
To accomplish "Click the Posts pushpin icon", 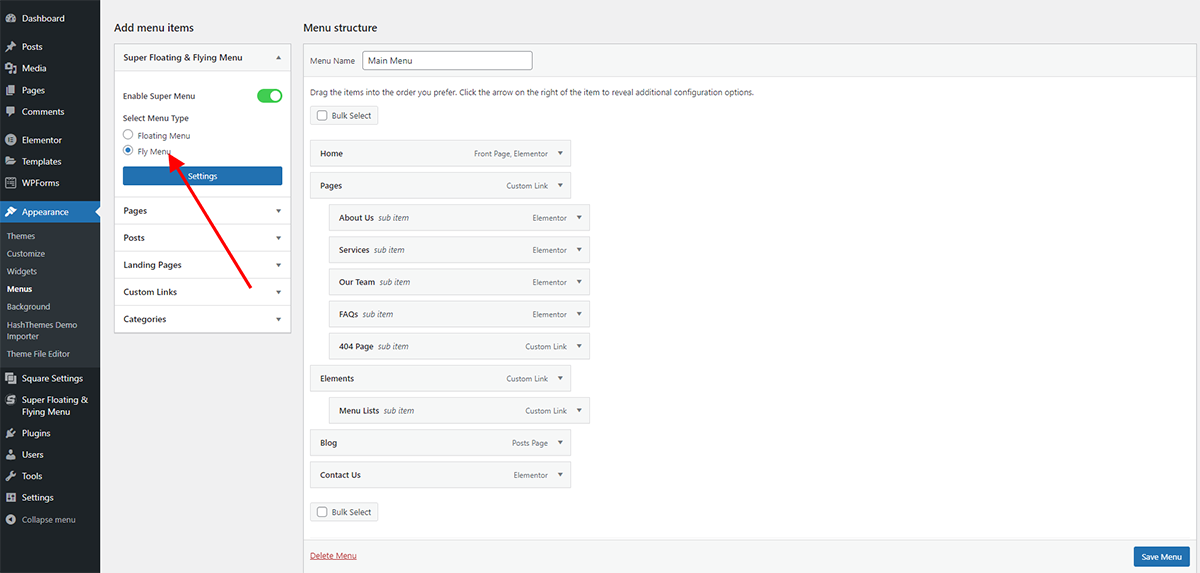I will 11,47.
